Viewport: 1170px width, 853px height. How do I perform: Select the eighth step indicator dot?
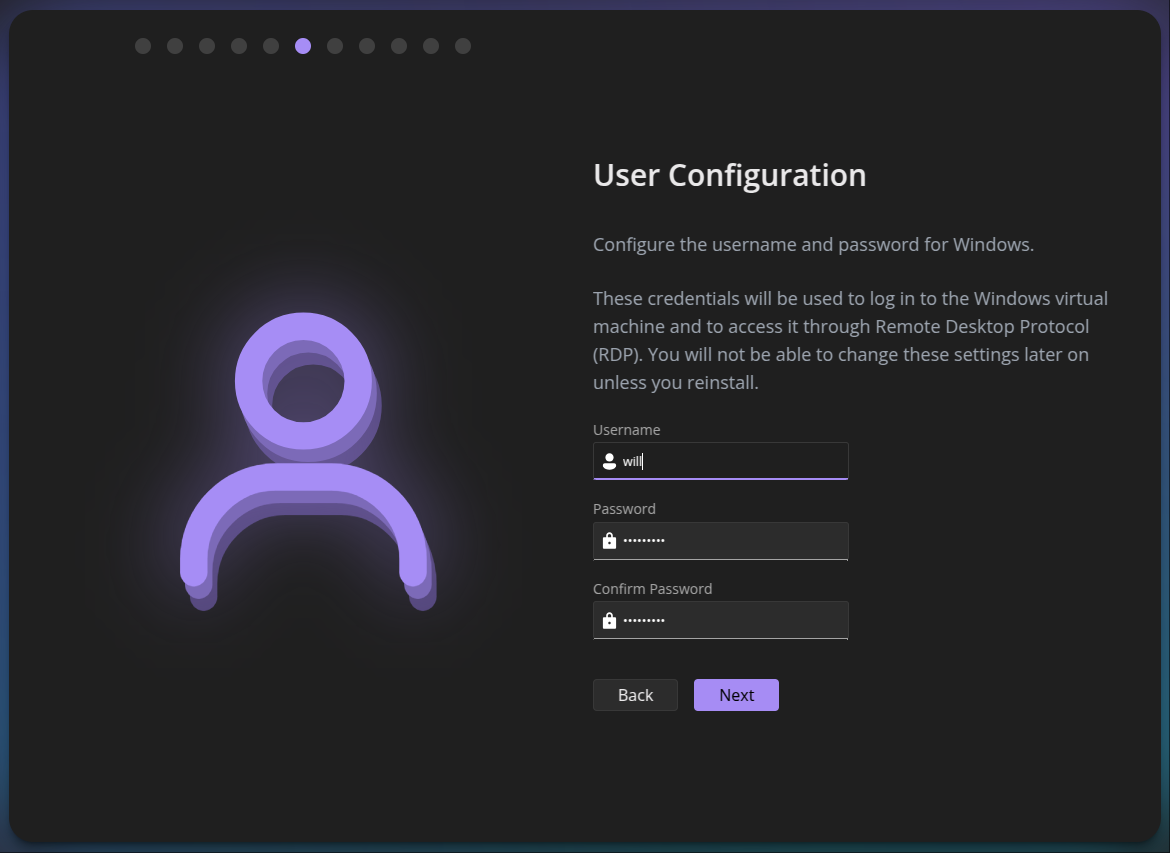pos(367,46)
